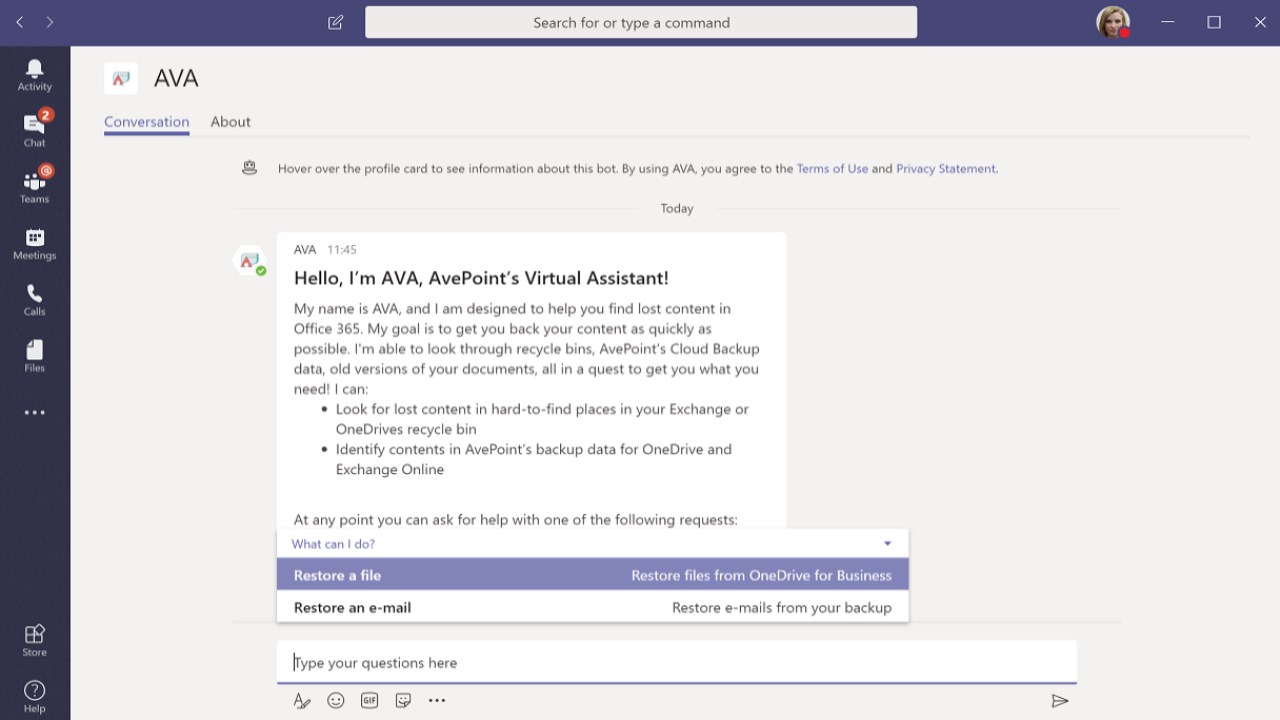Image resolution: width=1280 pixels, height=720 pixels.
Task: Click AVA bot avatar beside message
Action: (x=250, y=261)
